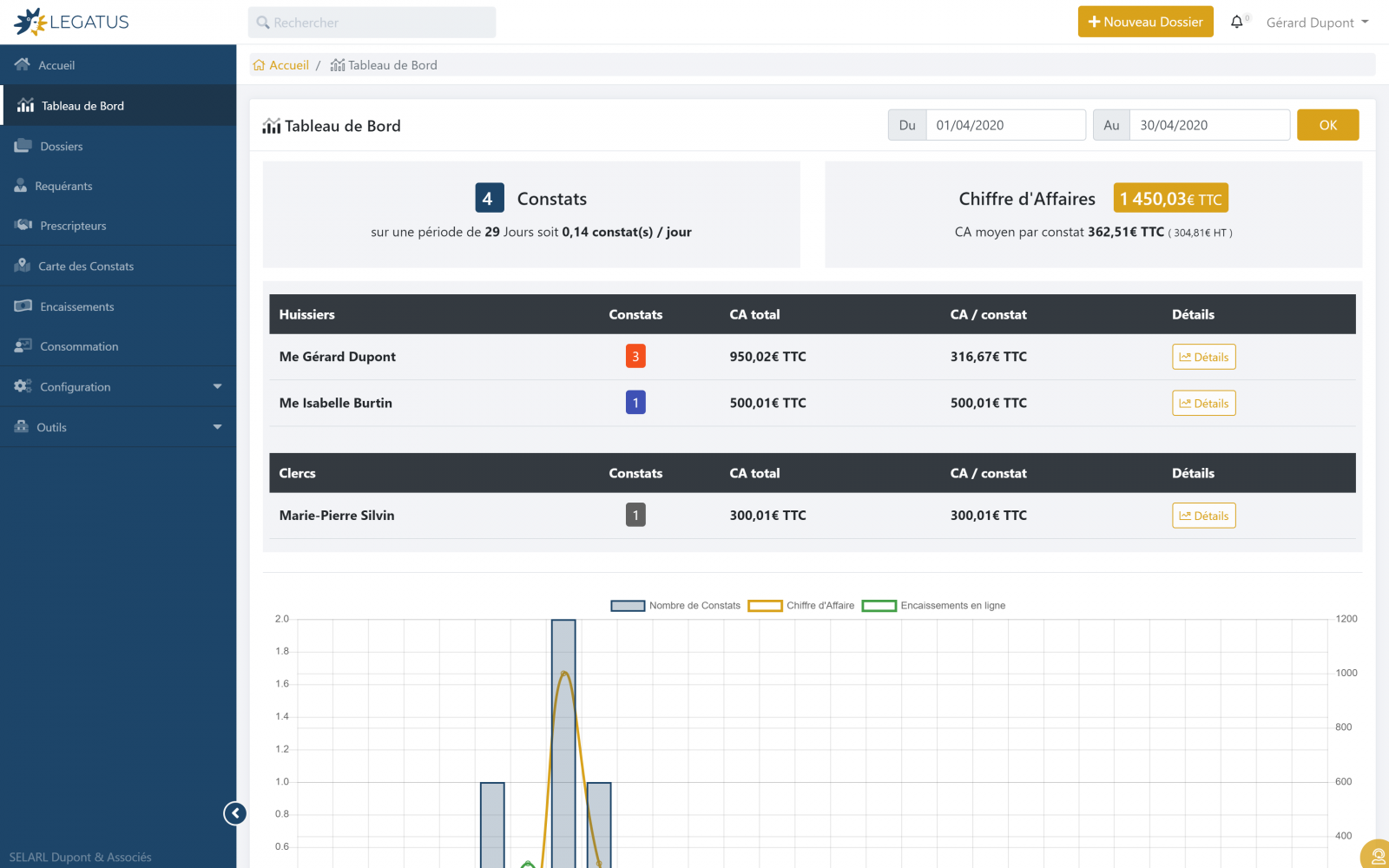Click the Legatus logo
Screen dimensions: 1389x868
point(71,22)
